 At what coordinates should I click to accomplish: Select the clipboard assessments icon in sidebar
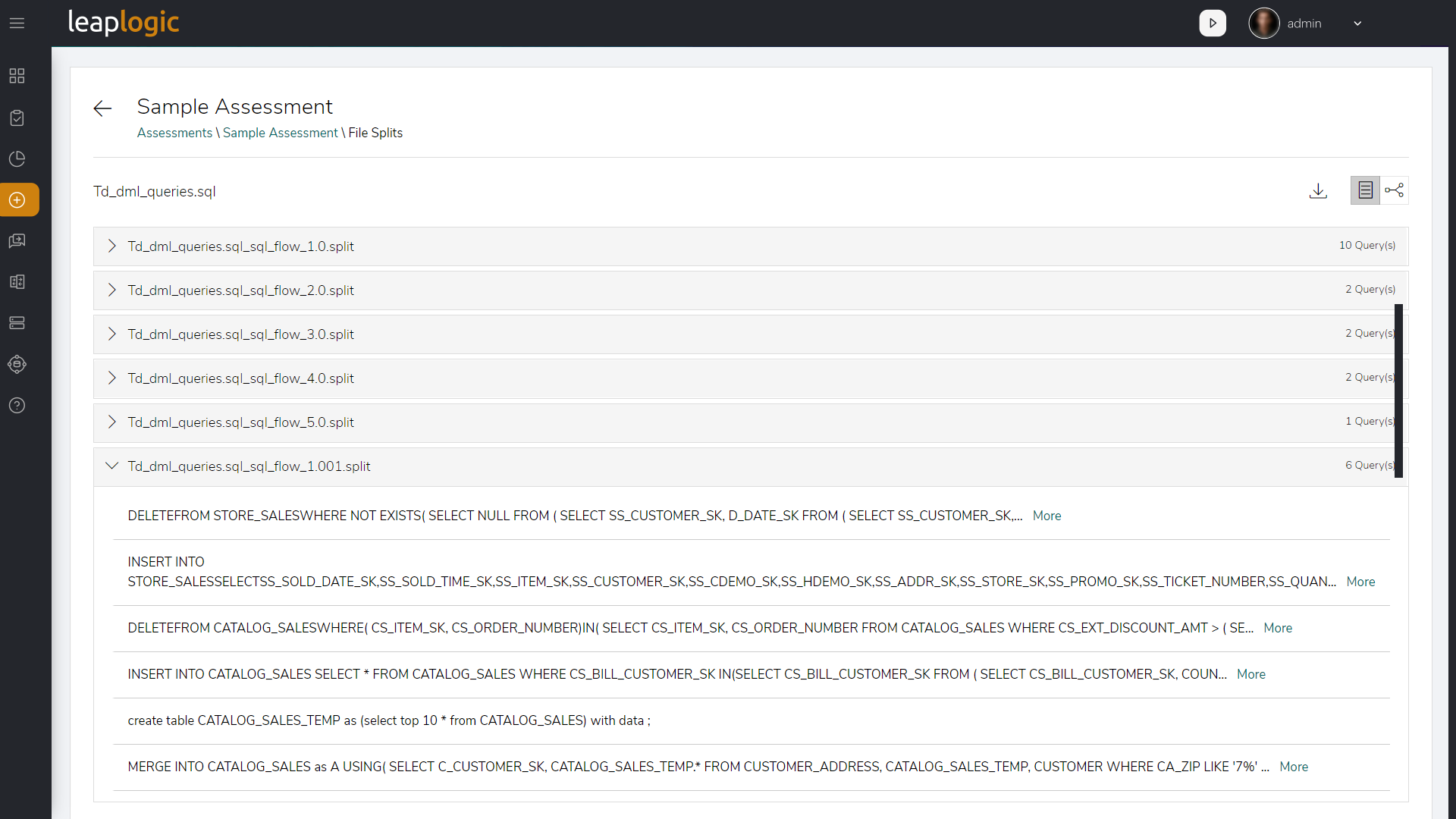(x=17, y=118)
